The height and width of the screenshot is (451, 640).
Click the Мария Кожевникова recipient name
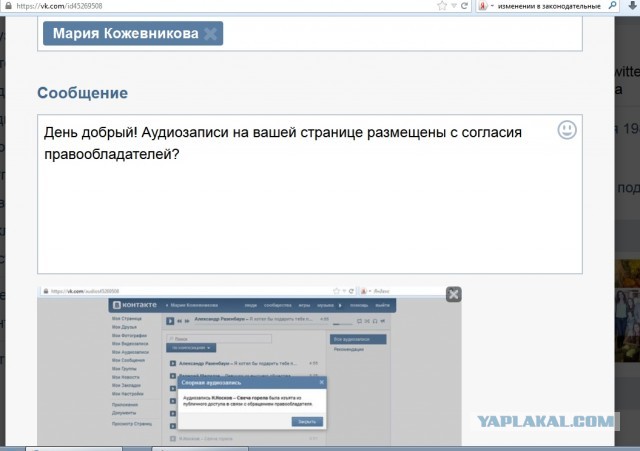126,33
